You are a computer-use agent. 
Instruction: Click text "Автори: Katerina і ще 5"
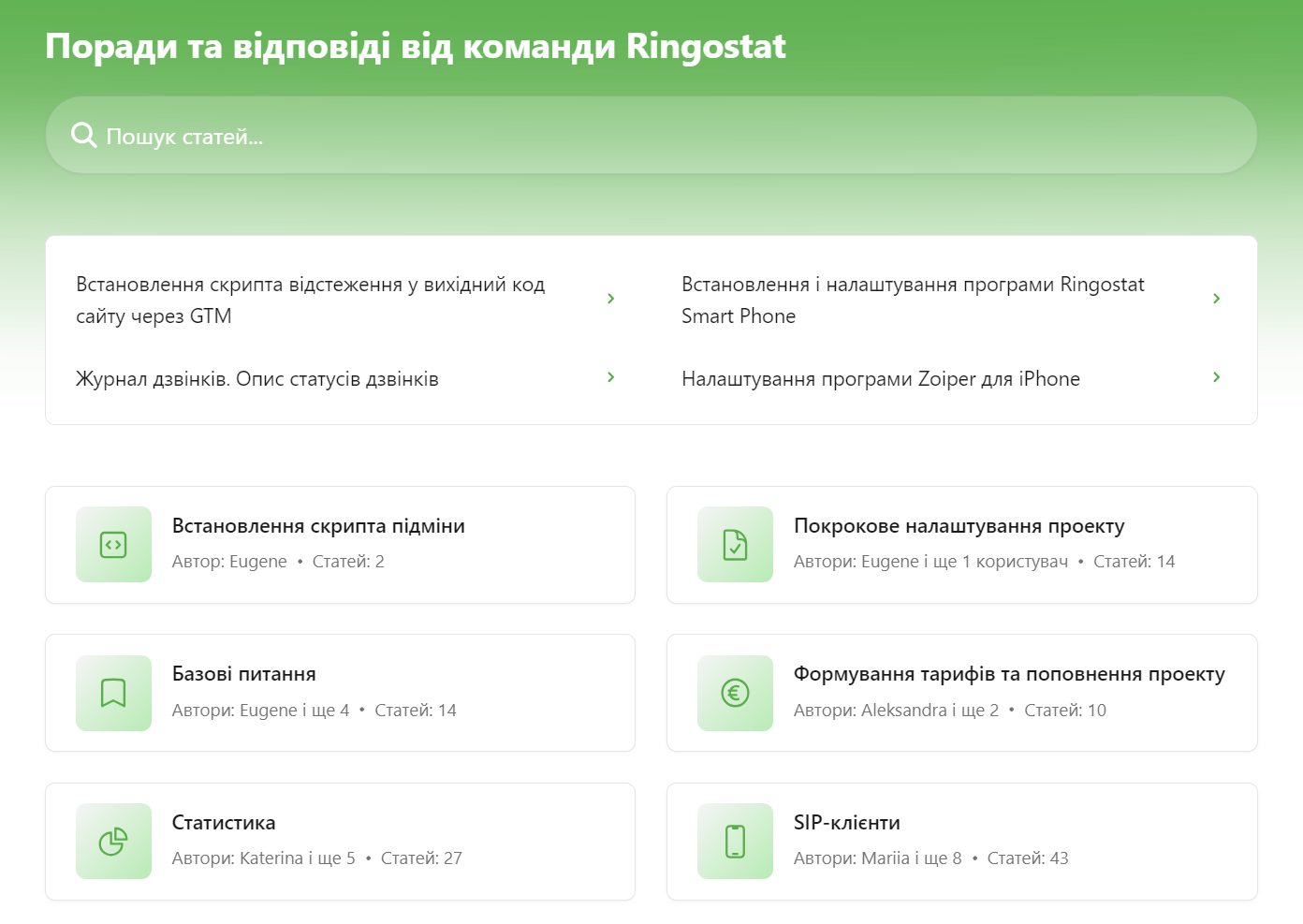point(264,858)
